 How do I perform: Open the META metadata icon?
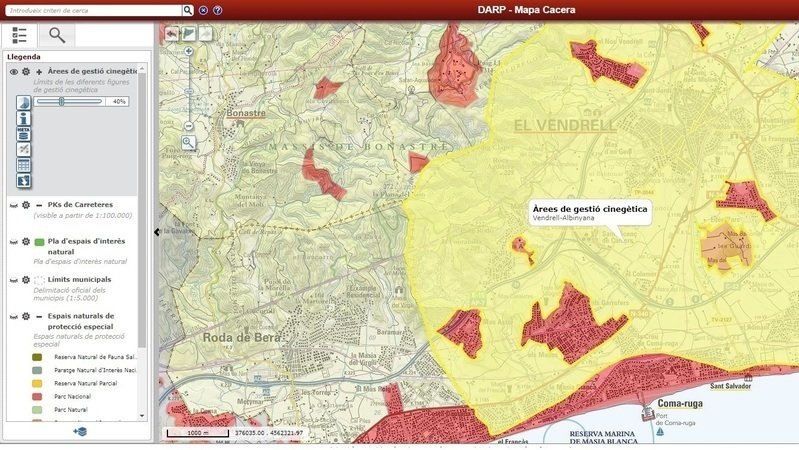(x=23, y=134)
